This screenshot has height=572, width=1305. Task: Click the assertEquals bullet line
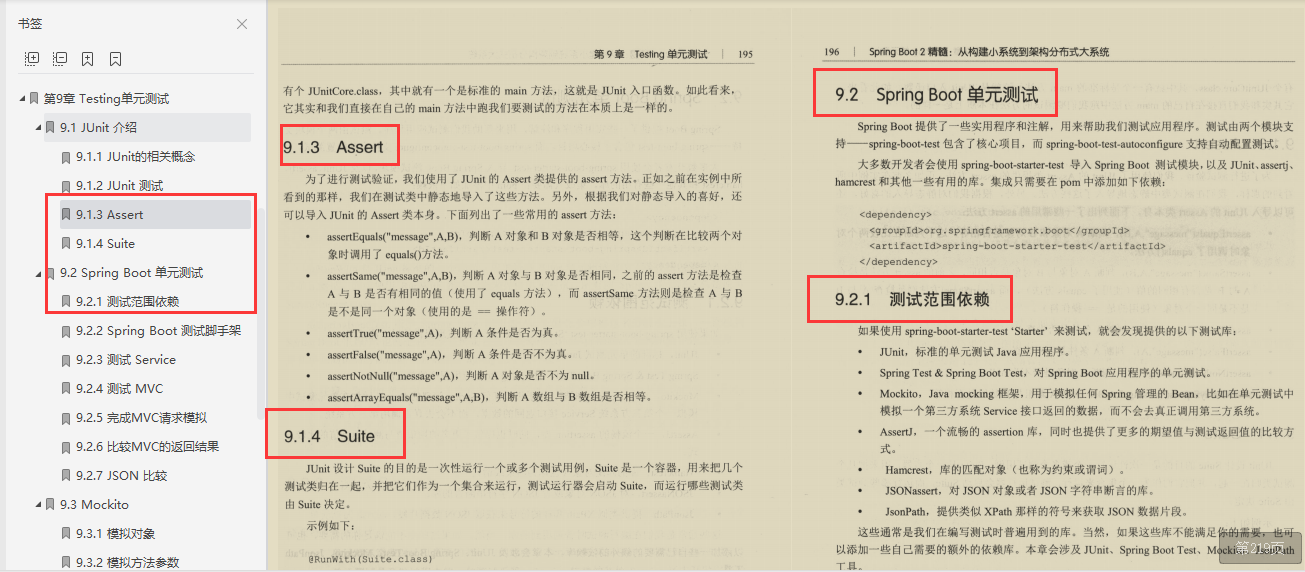coord(534,245)
